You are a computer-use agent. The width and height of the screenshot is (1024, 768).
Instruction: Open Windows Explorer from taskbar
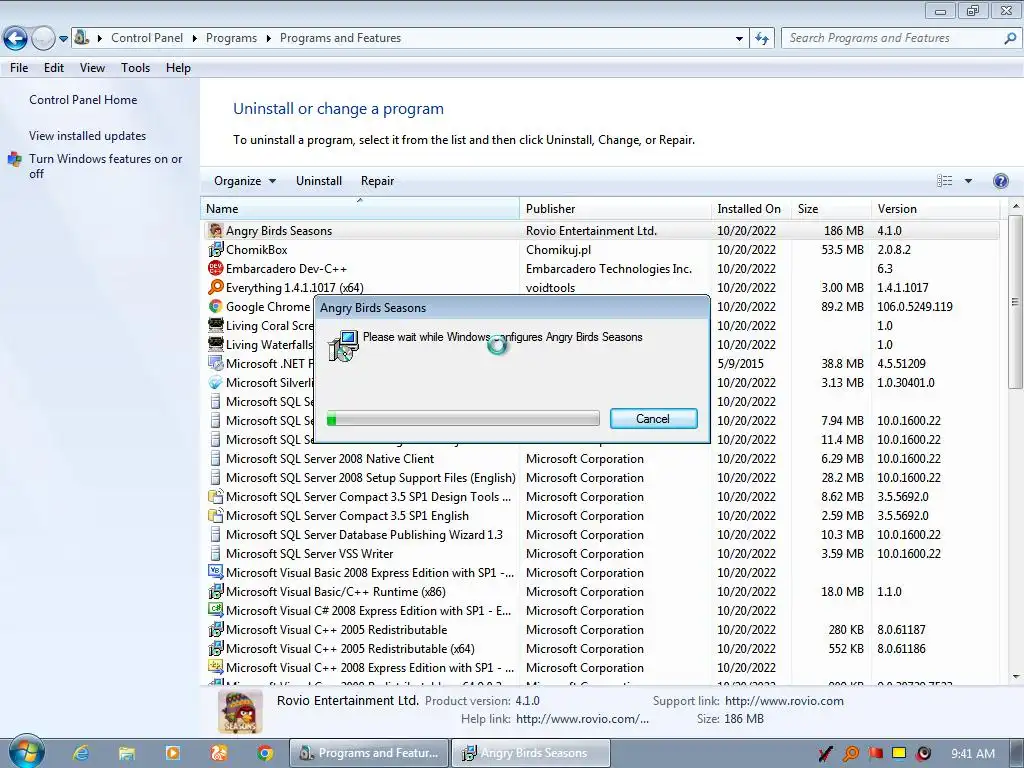point(127,753)
